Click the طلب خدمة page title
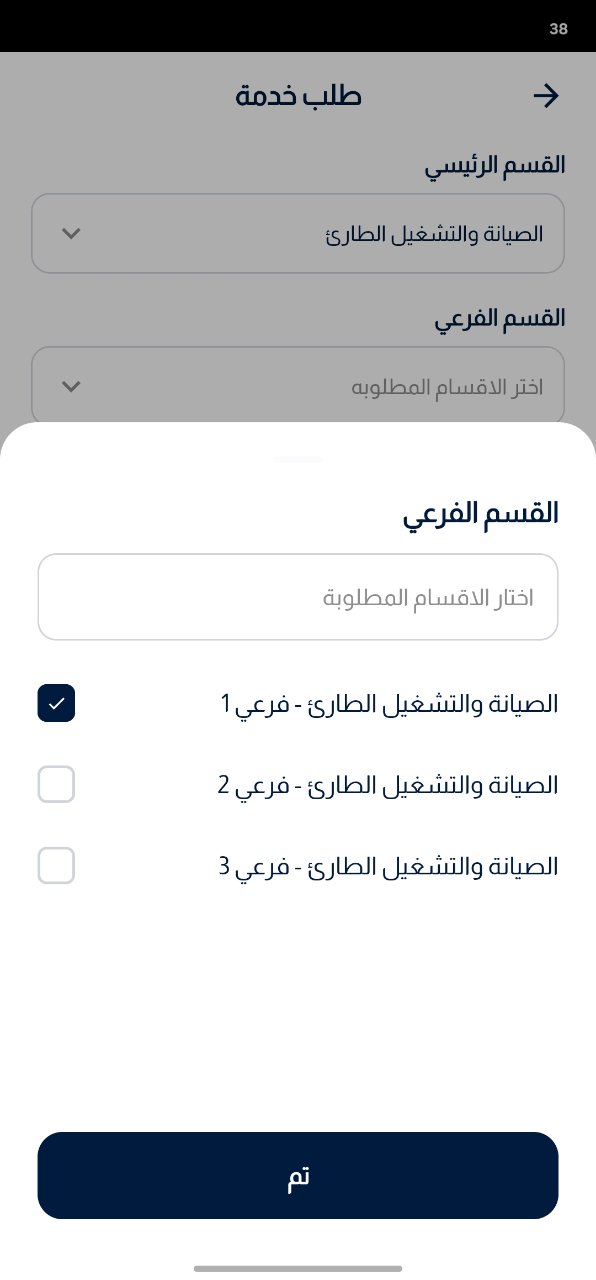Viewport: 596px width, 1280px height. [298, 96]
